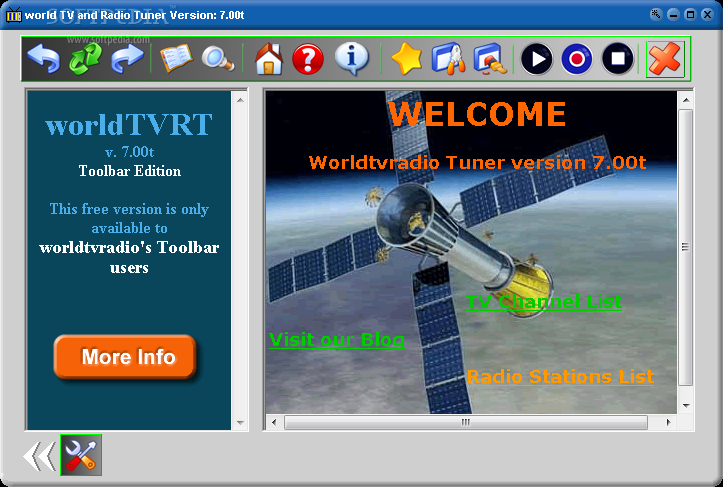
Task: Open the Visit our Blog link
Action: (x=337, y=340)
